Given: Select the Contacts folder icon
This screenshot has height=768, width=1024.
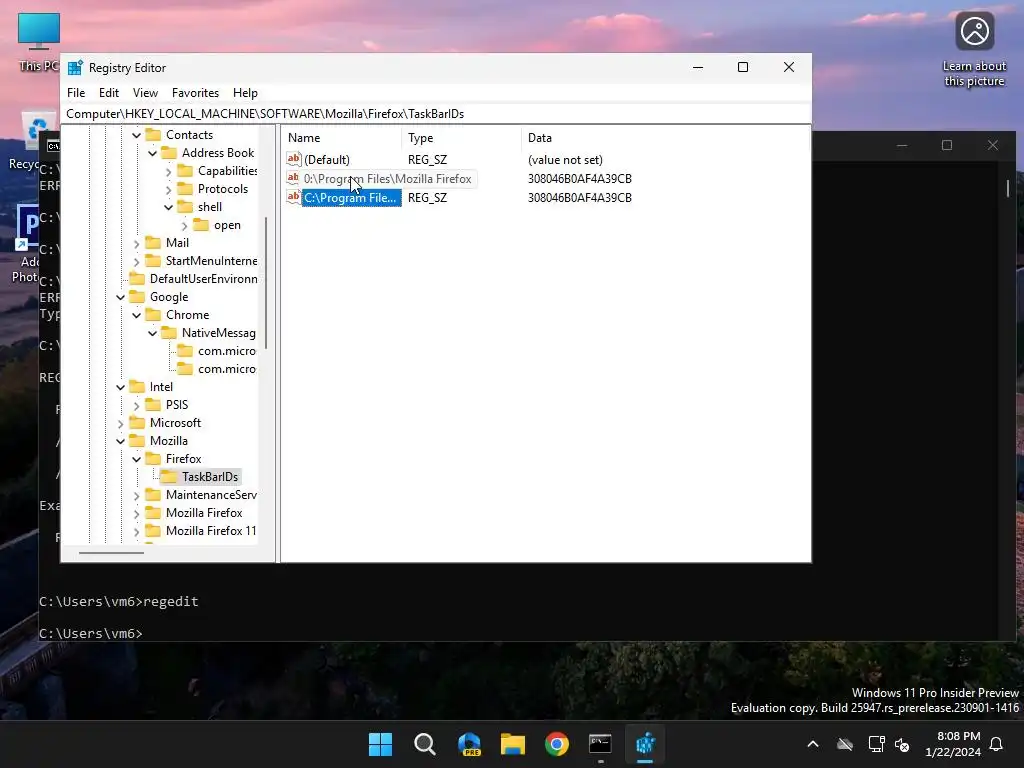Looking at the screenshot, I should [x=153, y=135].
